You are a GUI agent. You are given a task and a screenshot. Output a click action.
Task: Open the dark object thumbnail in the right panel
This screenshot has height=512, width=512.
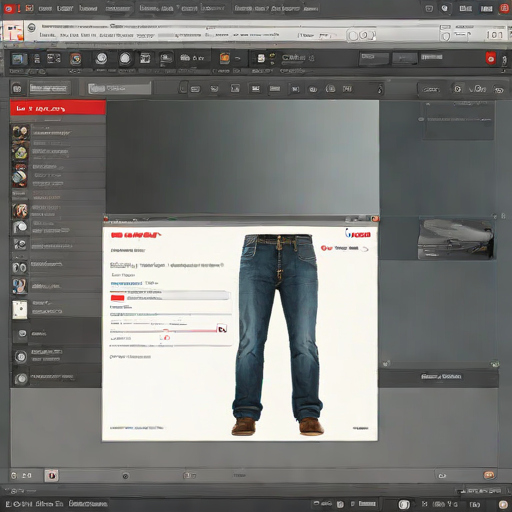tap(456, 239)
